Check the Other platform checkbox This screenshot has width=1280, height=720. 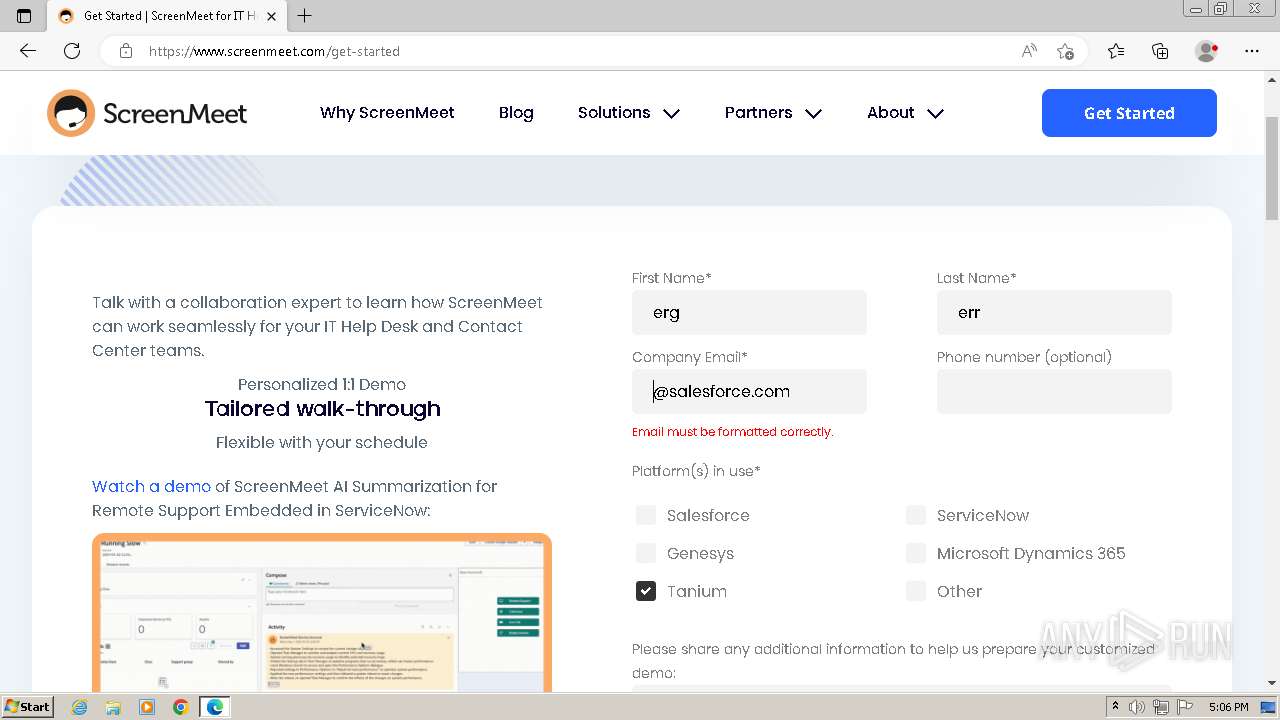click(x=916, y=591)
